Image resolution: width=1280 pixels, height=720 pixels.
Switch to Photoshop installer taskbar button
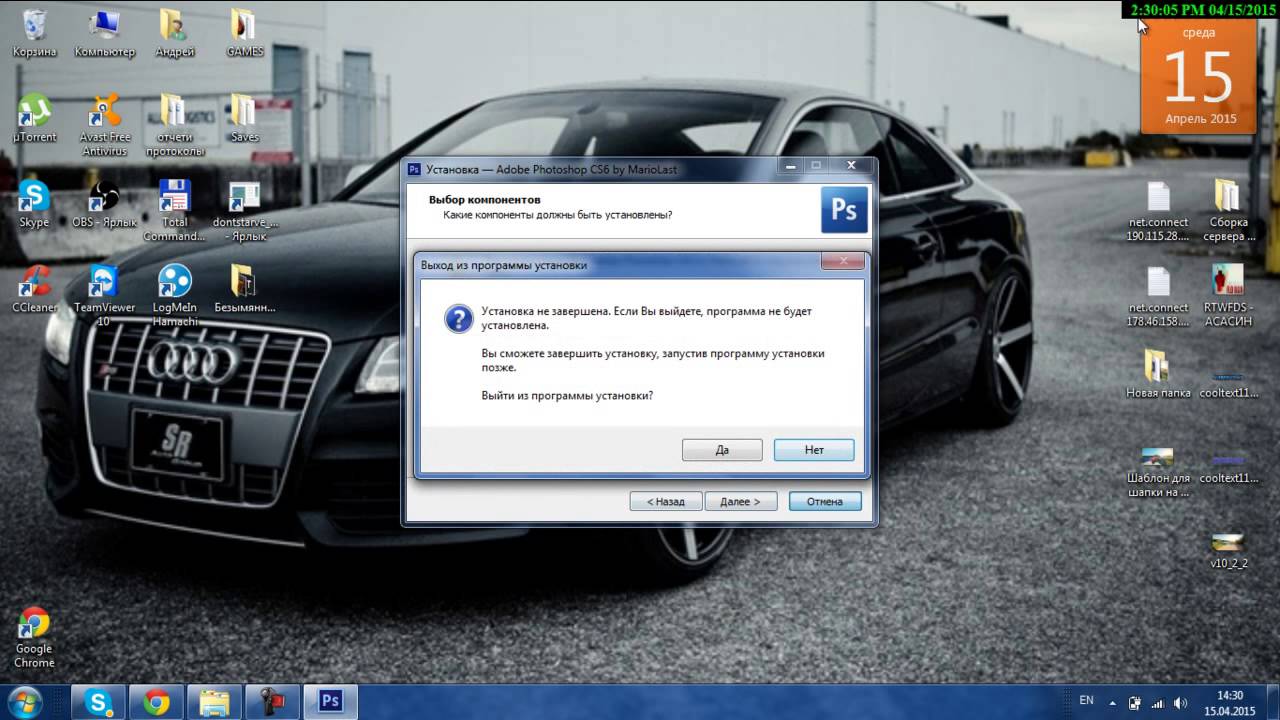point(330,702)
